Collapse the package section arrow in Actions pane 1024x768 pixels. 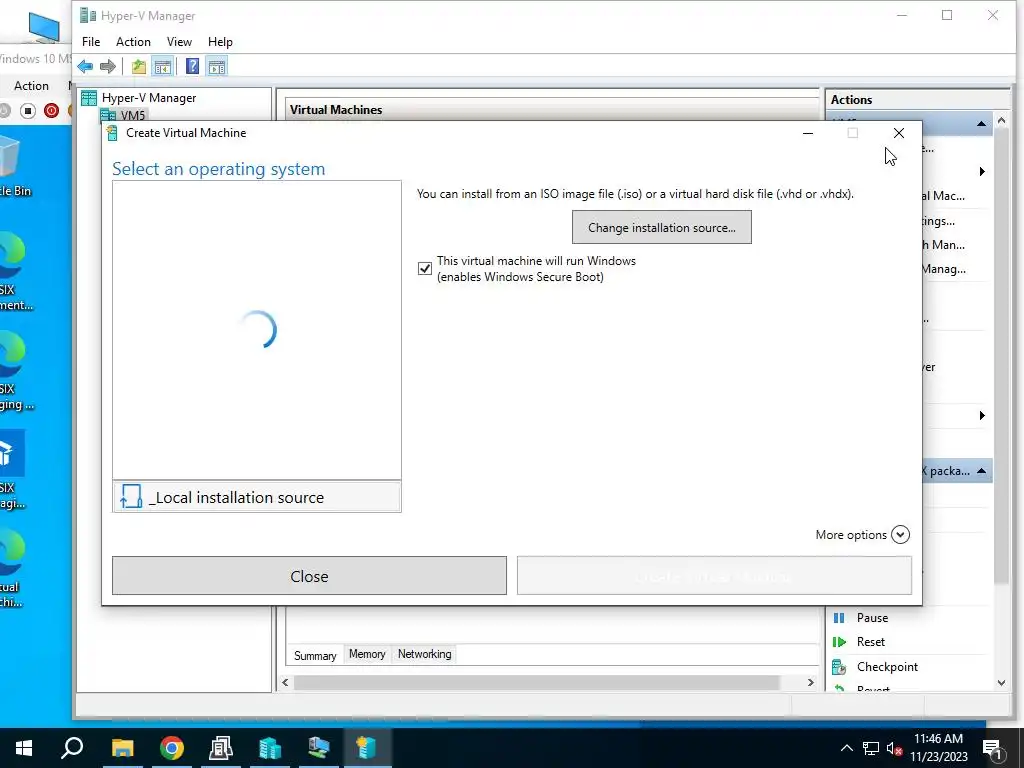pyautogui.click(x=981, y=471)
